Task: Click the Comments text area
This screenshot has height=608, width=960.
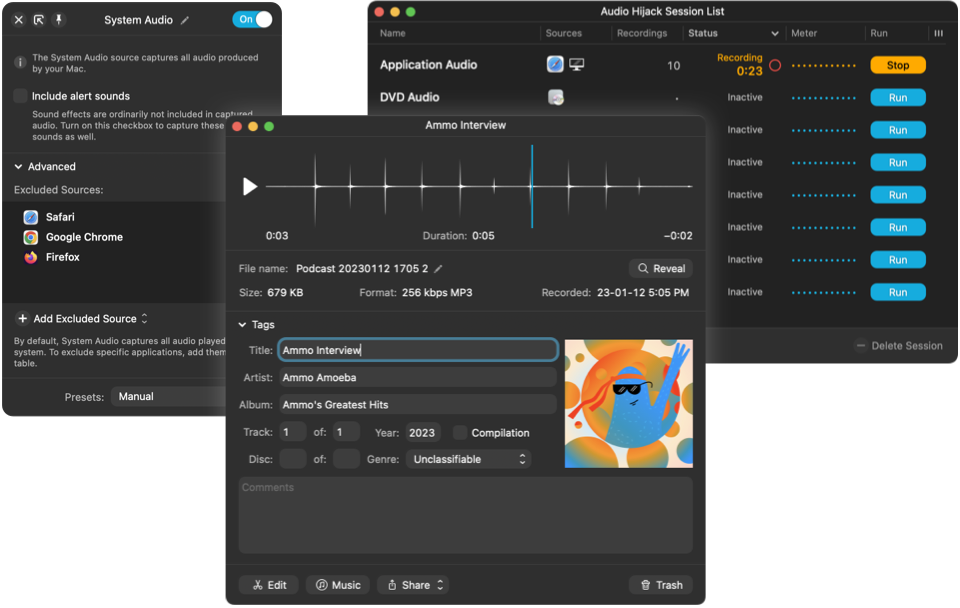Action: point(466,515)
